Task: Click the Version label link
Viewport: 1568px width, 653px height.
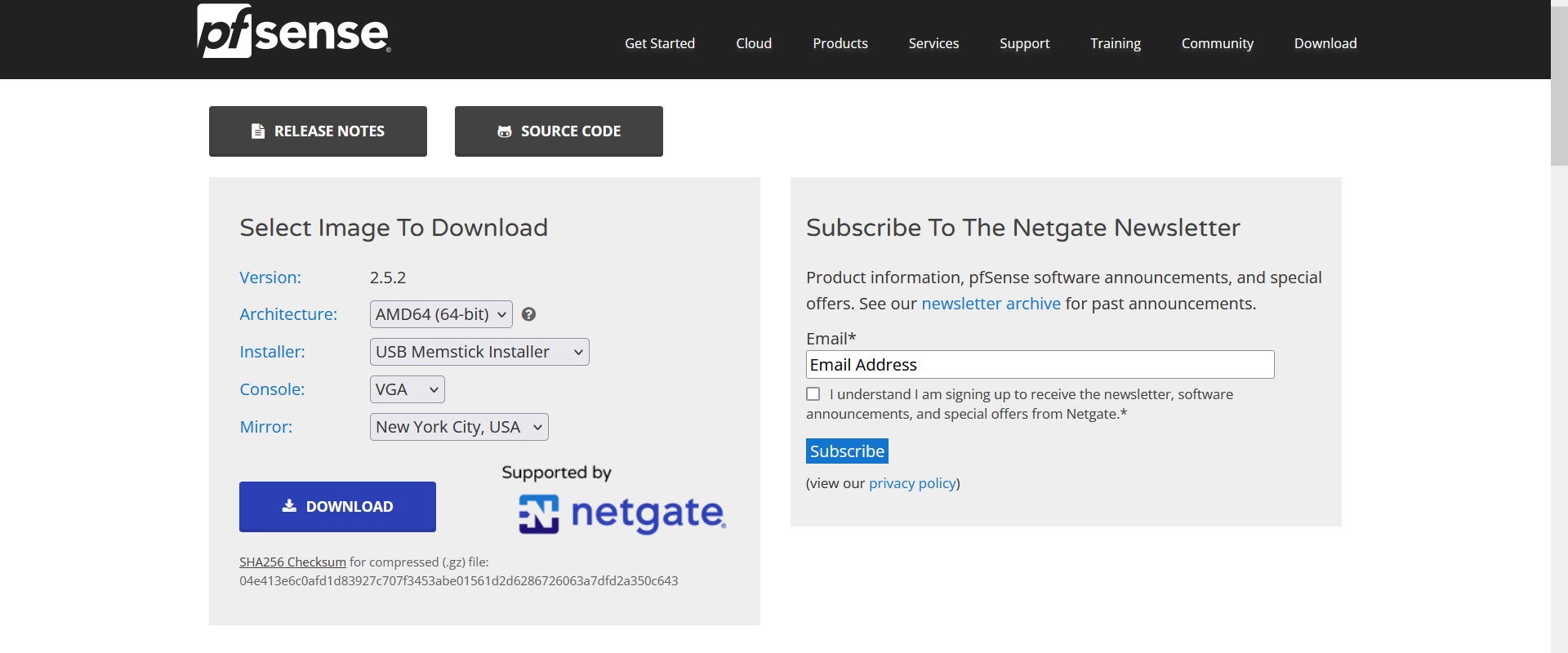Action: click(x=270, y=278)
